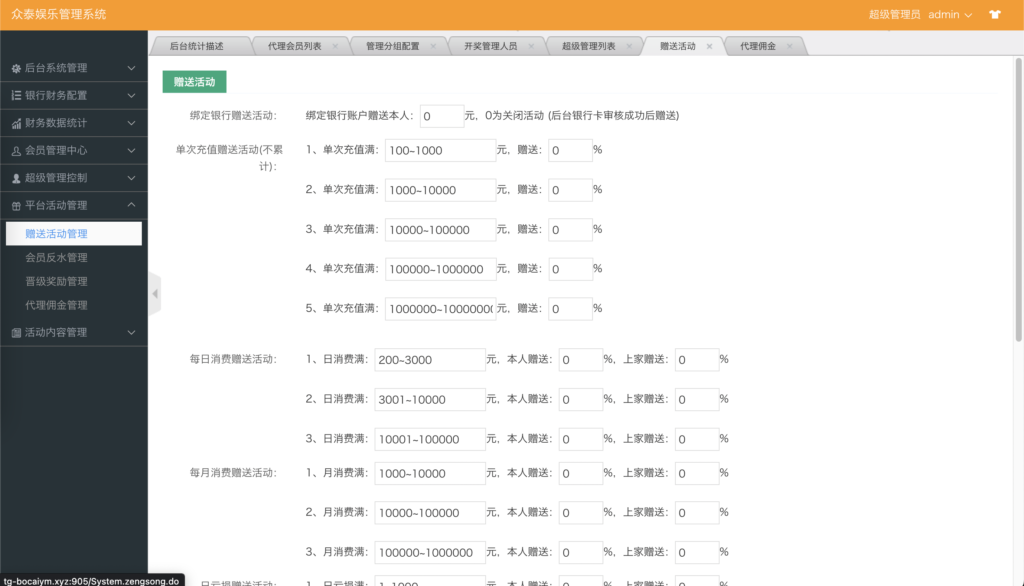Switch to the 管理分组配置 tab

(x=392, y=46)
